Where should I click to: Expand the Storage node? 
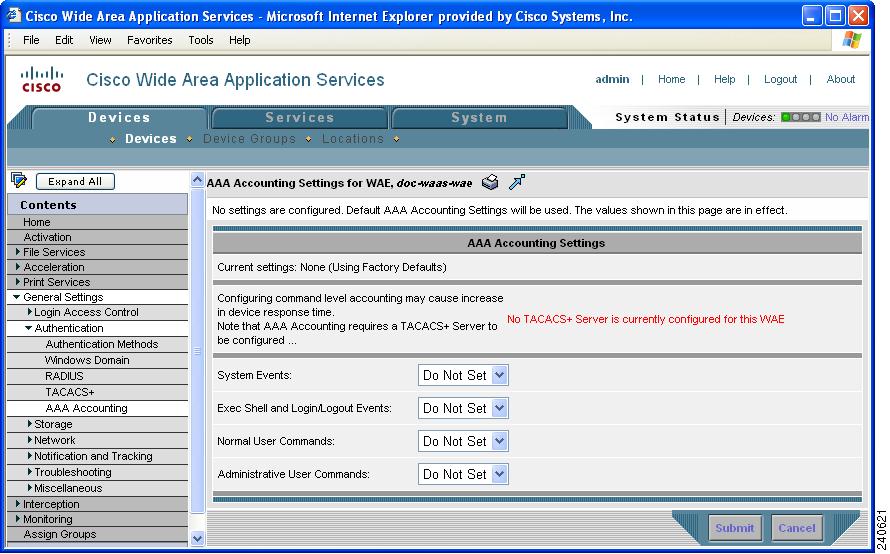click(x=30, y=423)
